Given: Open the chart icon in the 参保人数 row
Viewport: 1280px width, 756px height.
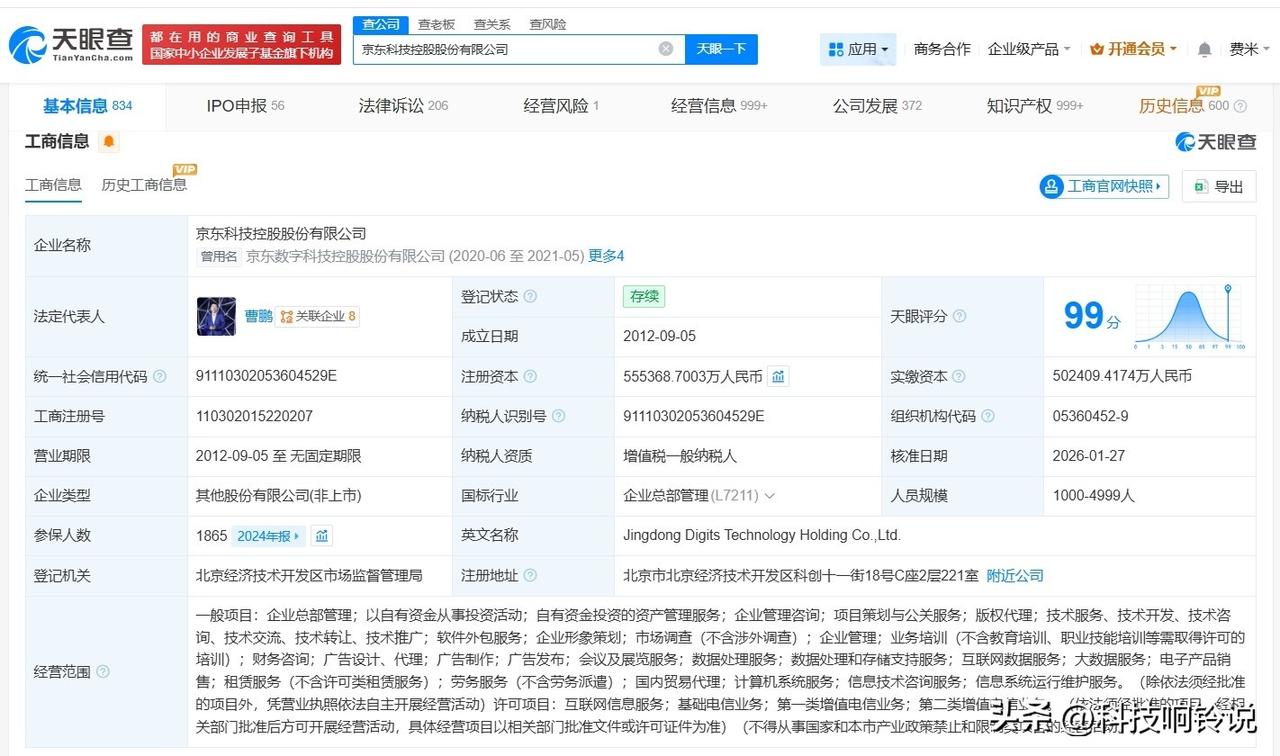Looking at the screenshot, I should 322,536.
